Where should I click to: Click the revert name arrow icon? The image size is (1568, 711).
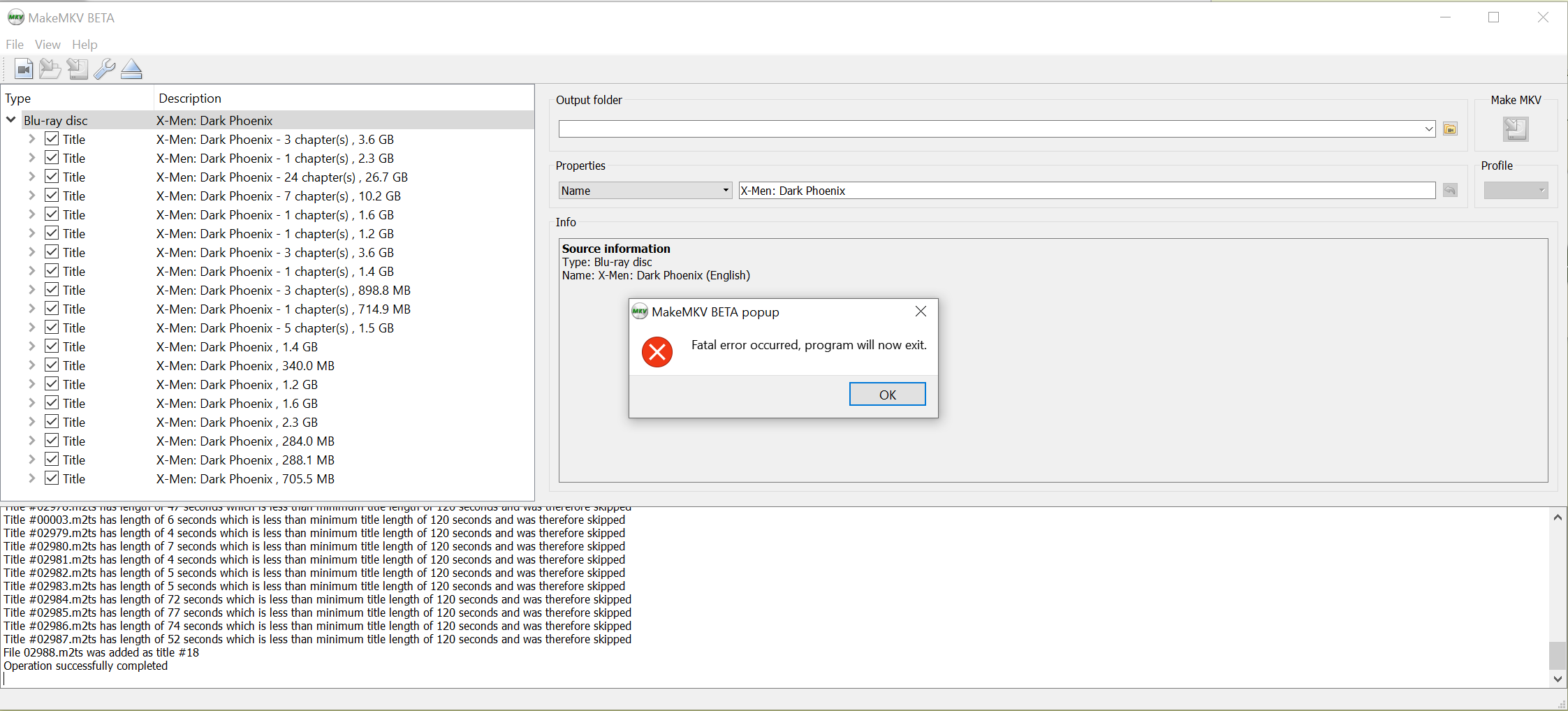click(1451, 190)
